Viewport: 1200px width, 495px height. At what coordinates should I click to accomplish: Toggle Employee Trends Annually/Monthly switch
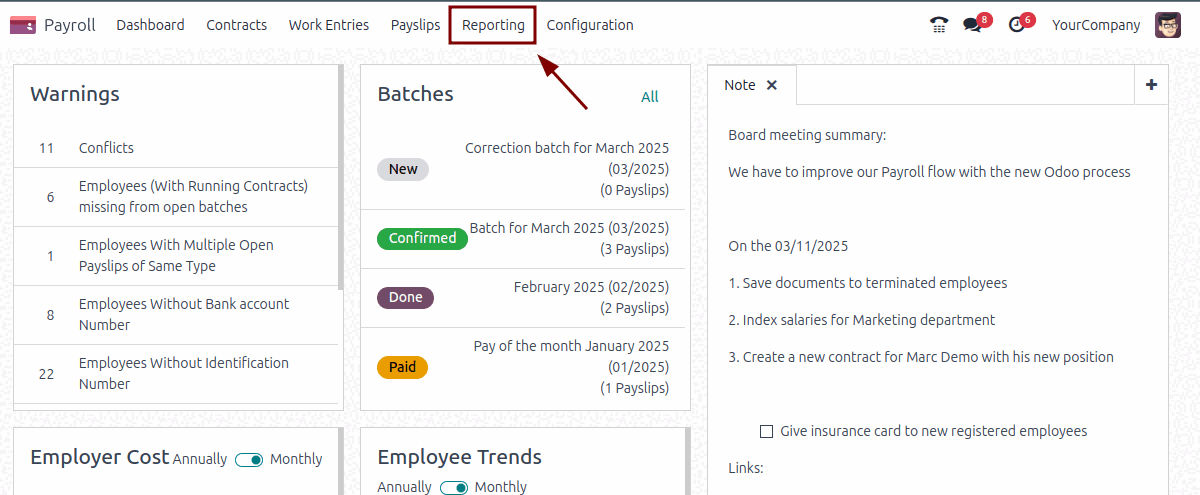click(453, 487)
